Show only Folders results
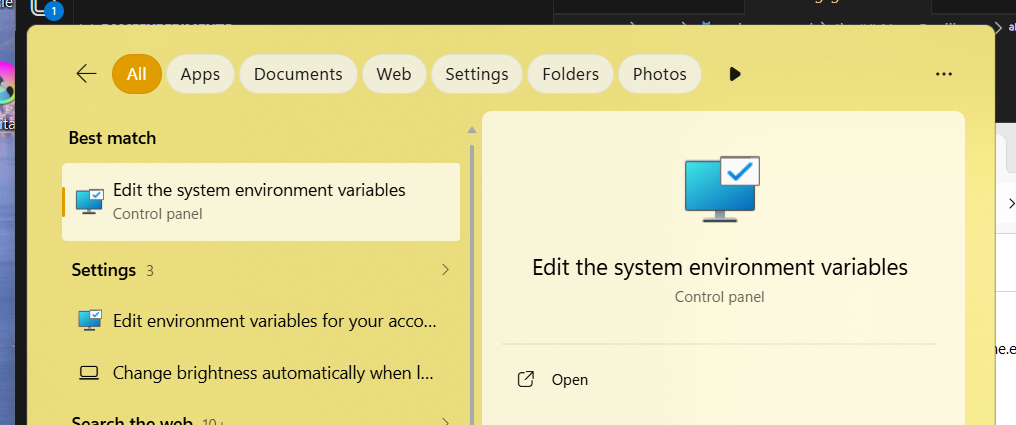 tap(570, 74)
